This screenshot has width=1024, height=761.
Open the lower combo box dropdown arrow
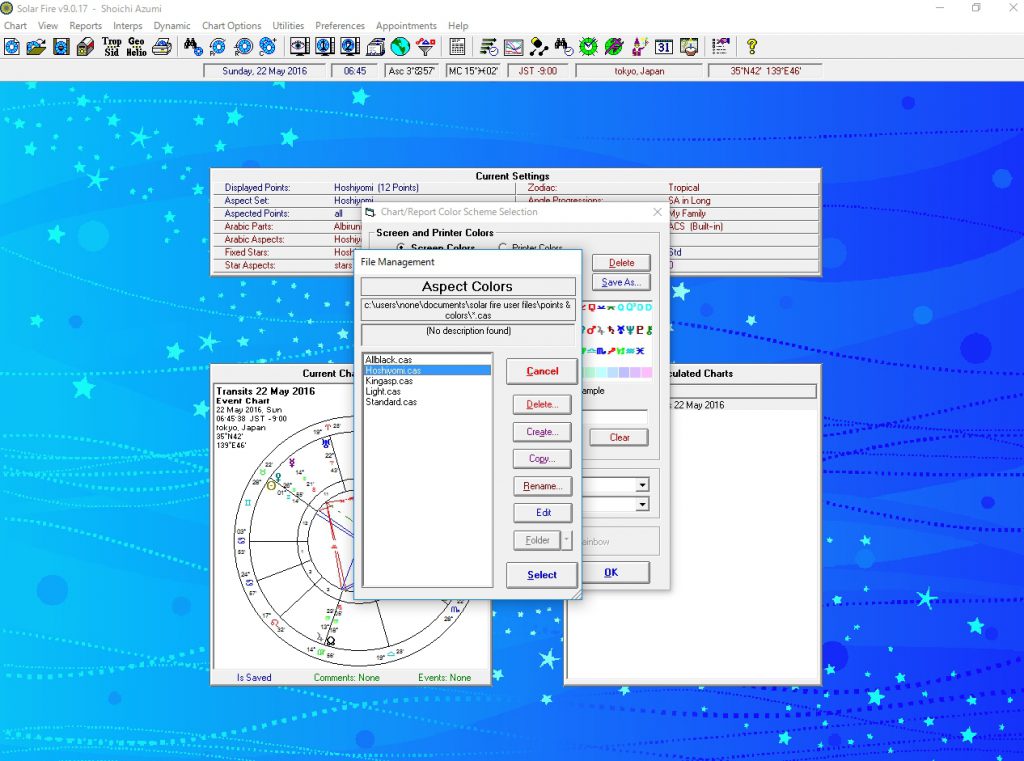641,505
